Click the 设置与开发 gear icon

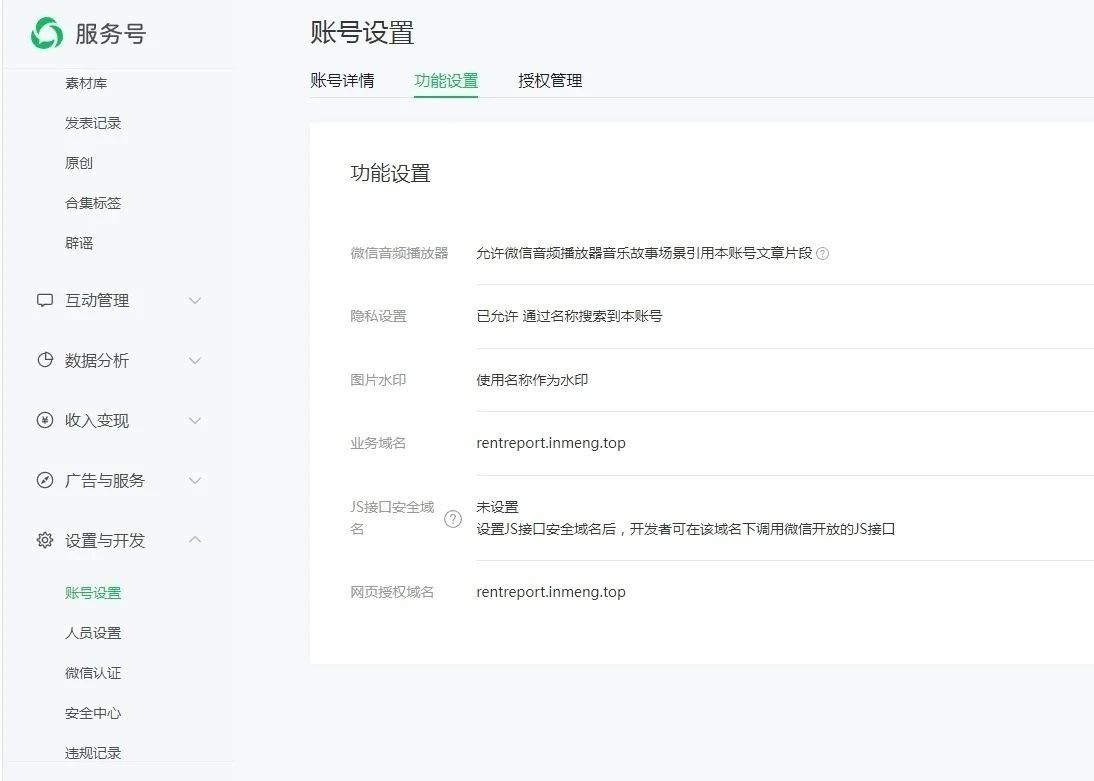tap(45, 540)
